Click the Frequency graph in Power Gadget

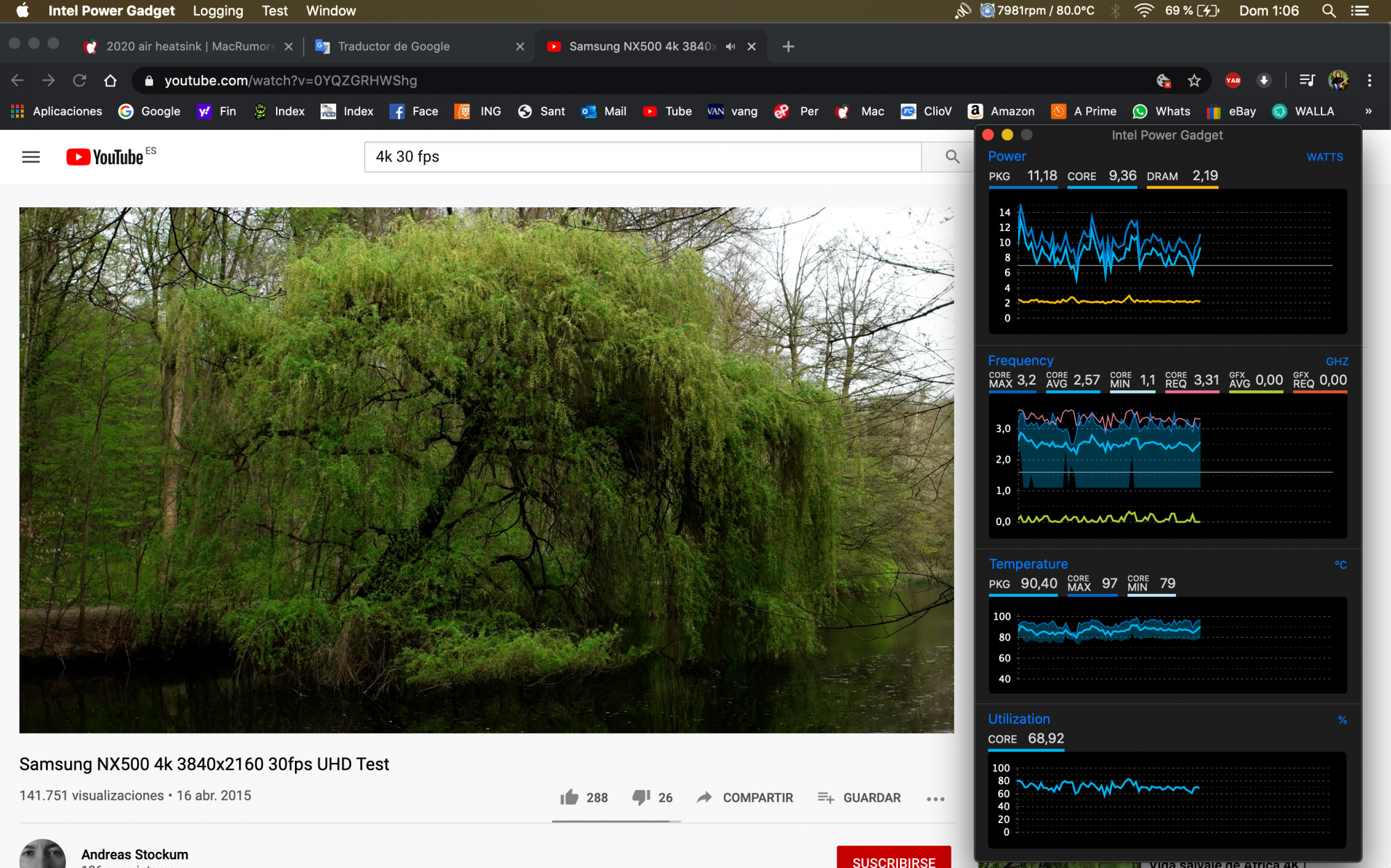[x=1168, y=466]
